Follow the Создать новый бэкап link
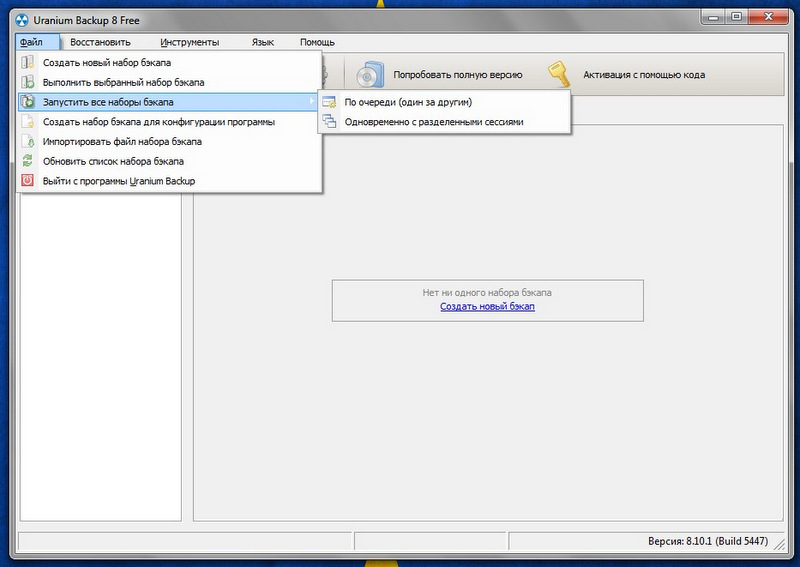This screenshot has height=567, width=800. coord(487,306)
